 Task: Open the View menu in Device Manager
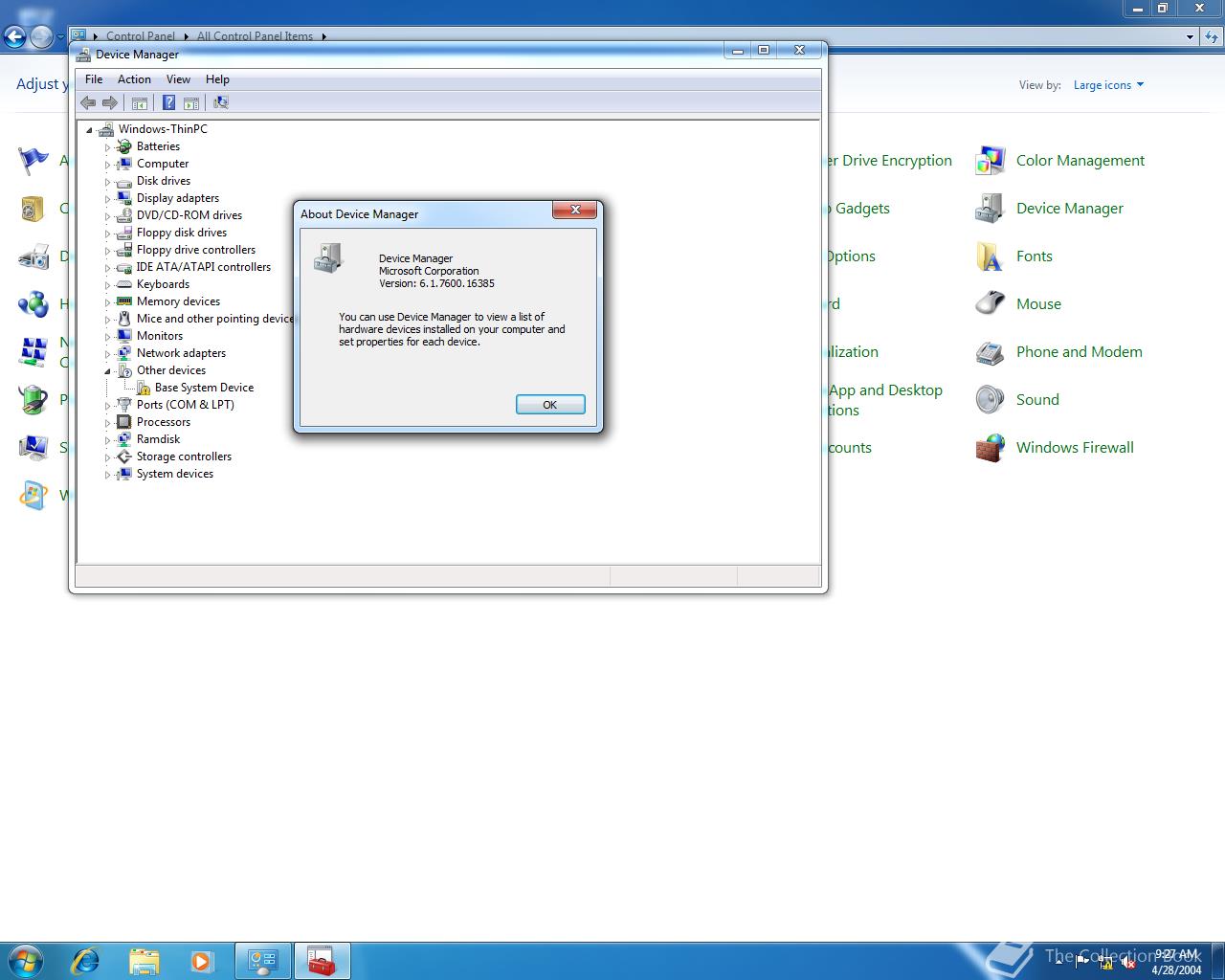coord(178,79)
